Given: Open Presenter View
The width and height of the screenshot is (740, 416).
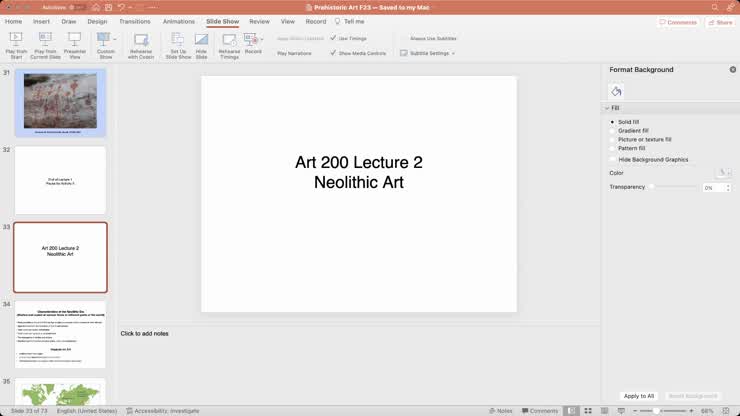Looking at the screenshot, I should [x=75, y=46].
